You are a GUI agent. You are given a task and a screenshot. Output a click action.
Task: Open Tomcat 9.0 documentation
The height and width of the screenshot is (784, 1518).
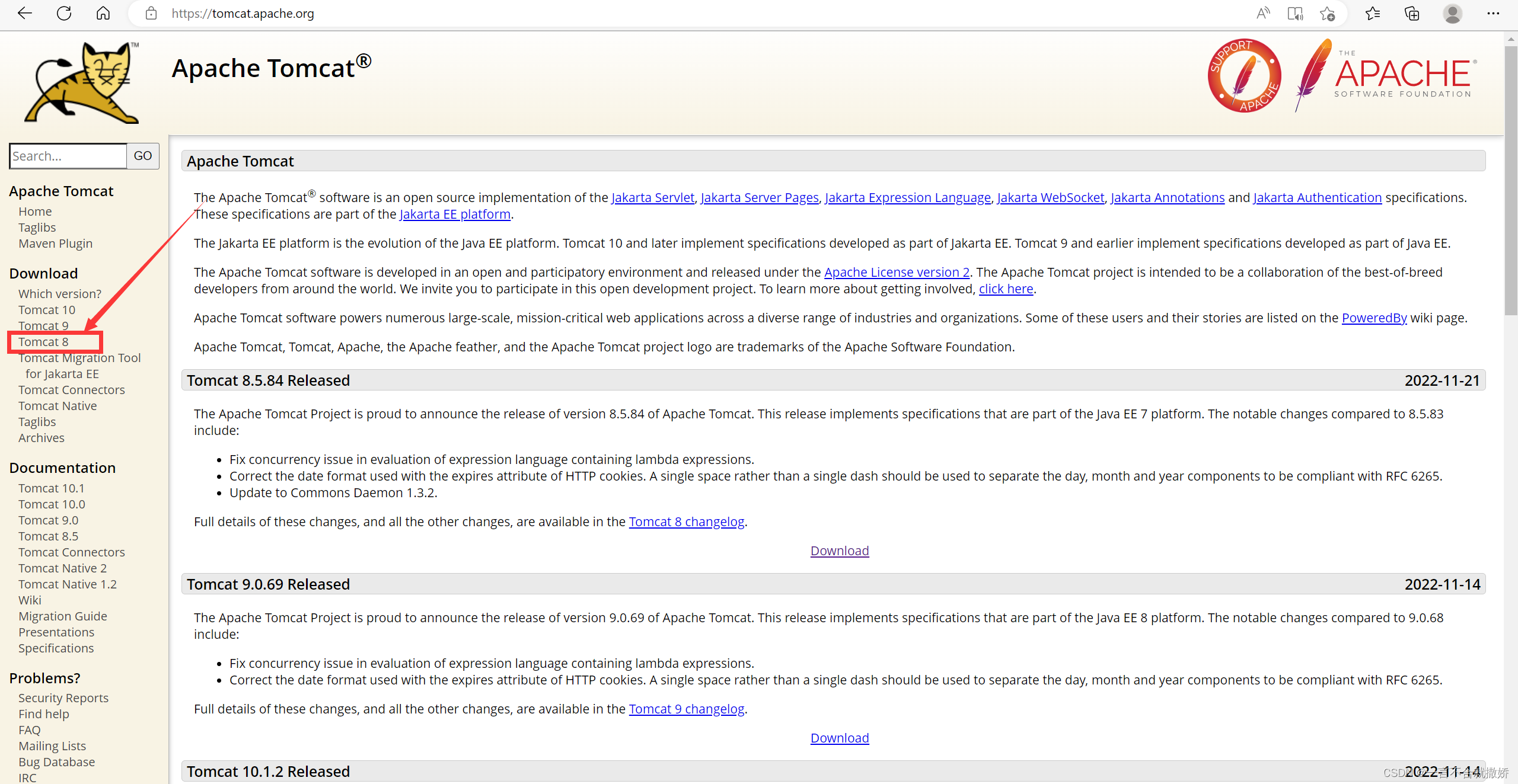point(48,520)
